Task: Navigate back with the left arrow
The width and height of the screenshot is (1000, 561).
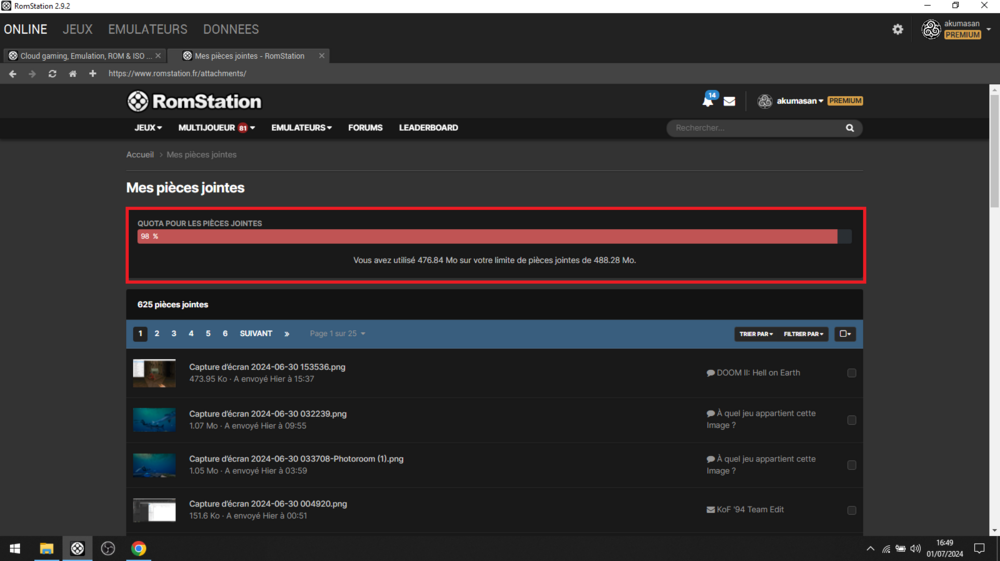Action: [x=13, y=74]
